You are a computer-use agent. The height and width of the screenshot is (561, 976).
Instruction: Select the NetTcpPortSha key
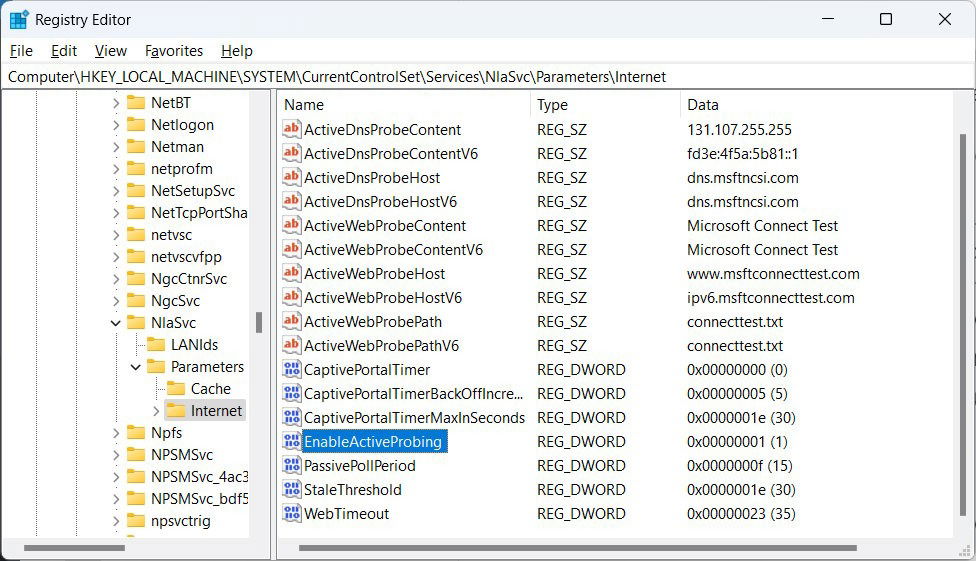(199, 212)
